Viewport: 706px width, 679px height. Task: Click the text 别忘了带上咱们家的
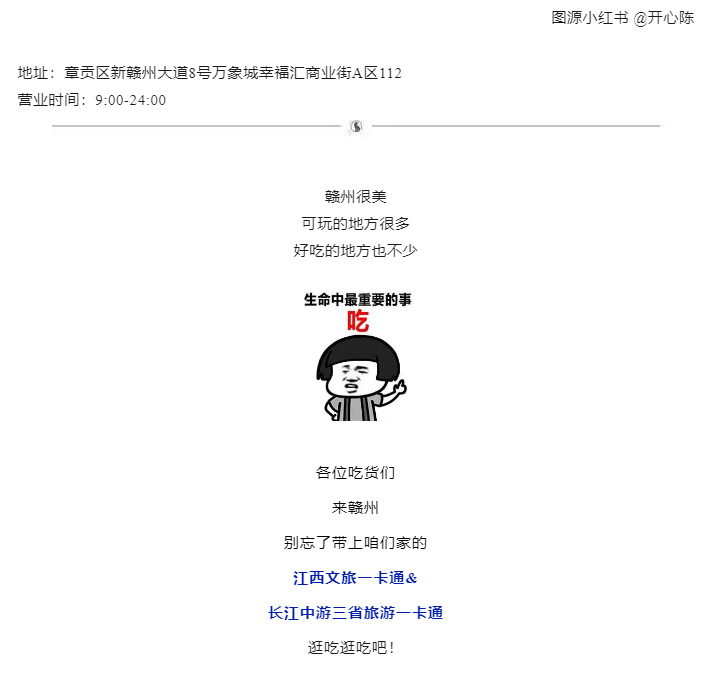[355, 543]
